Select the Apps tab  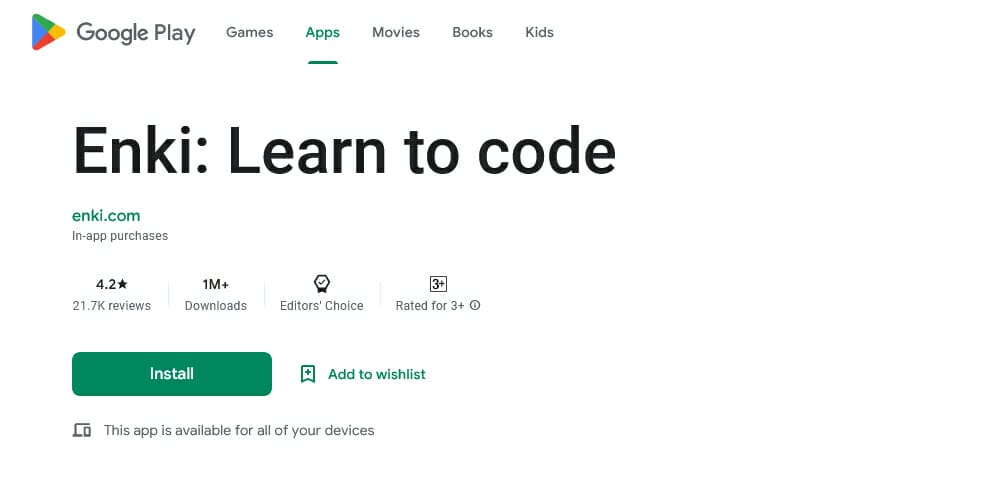pyautogui.click(x=323, y=33)
